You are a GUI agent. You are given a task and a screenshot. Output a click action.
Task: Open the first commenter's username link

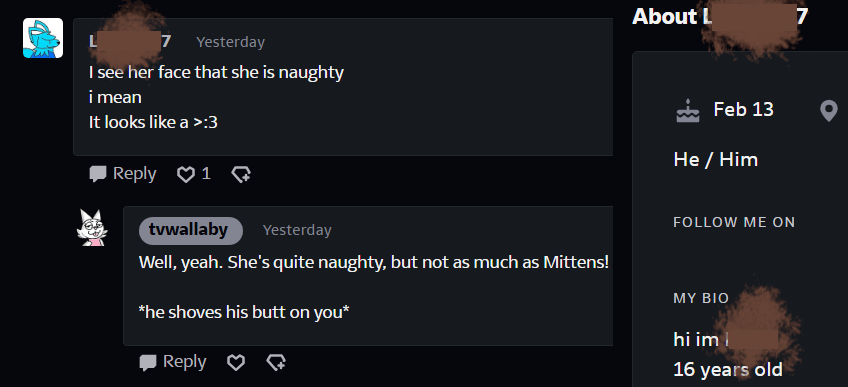pyautogui.click(x=130, y=42)
